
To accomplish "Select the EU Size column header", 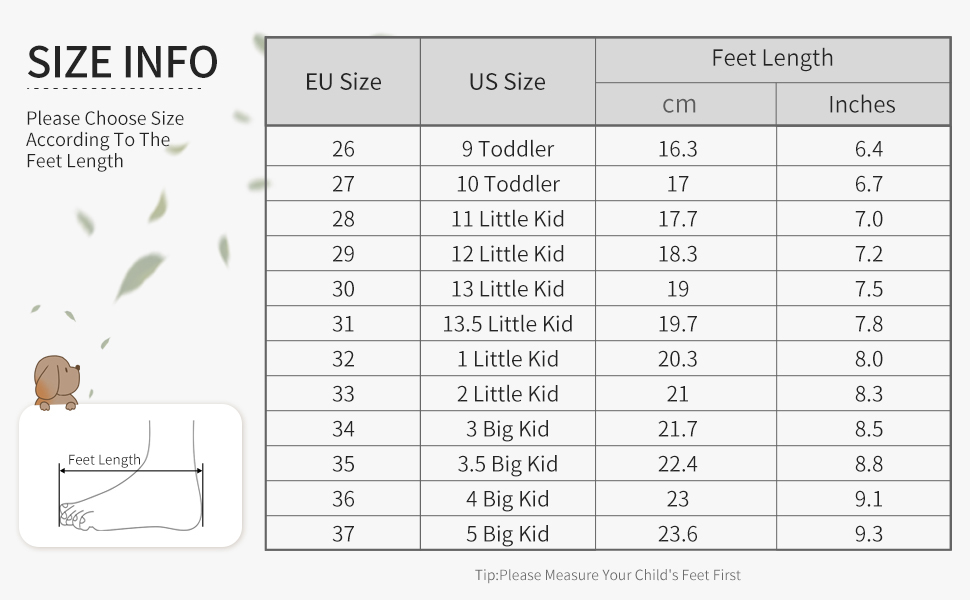I will 343,82.
